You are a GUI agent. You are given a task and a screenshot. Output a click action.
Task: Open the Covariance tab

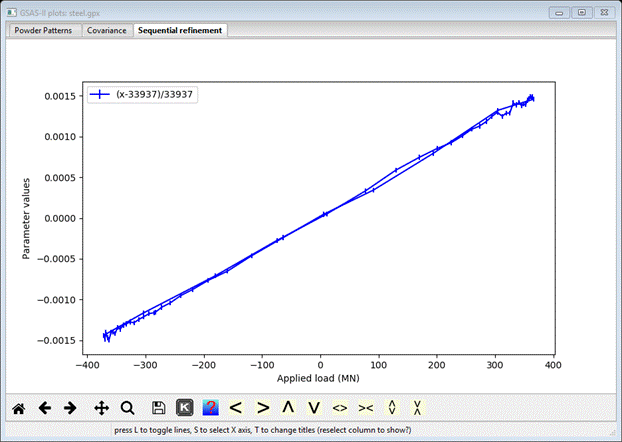coord(106,31)
